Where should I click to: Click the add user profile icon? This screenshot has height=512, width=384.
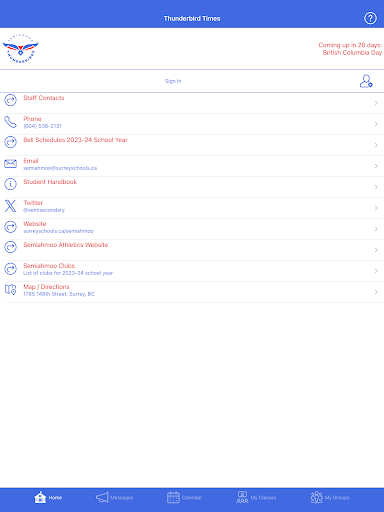366,81
